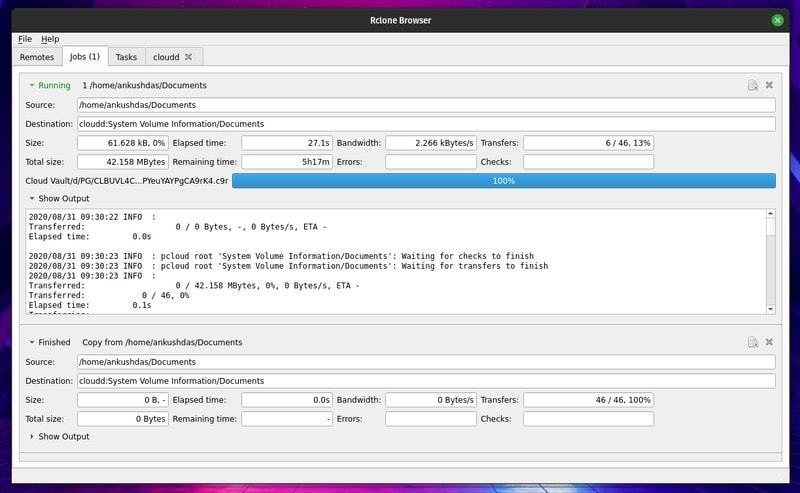The image size is (800, 493).
Task: Click the copy-log icon of the running job
Action: (752, 86)
